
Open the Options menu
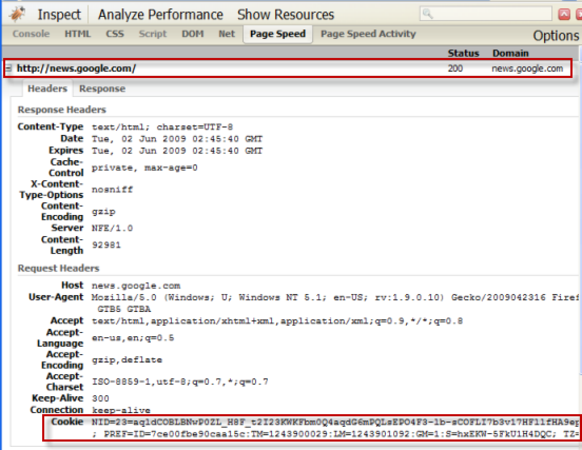[556, 36]
